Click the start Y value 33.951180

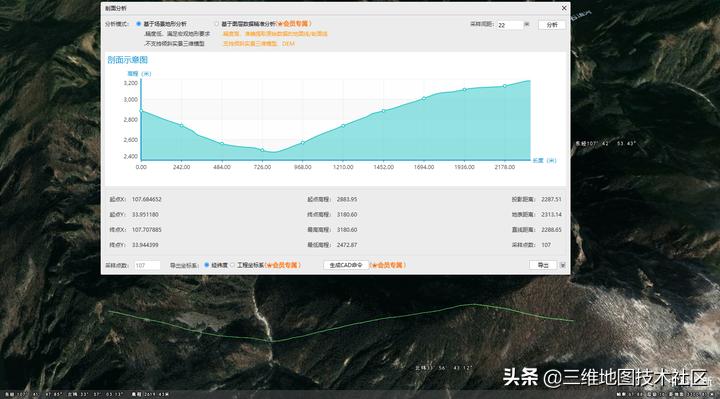145,214
